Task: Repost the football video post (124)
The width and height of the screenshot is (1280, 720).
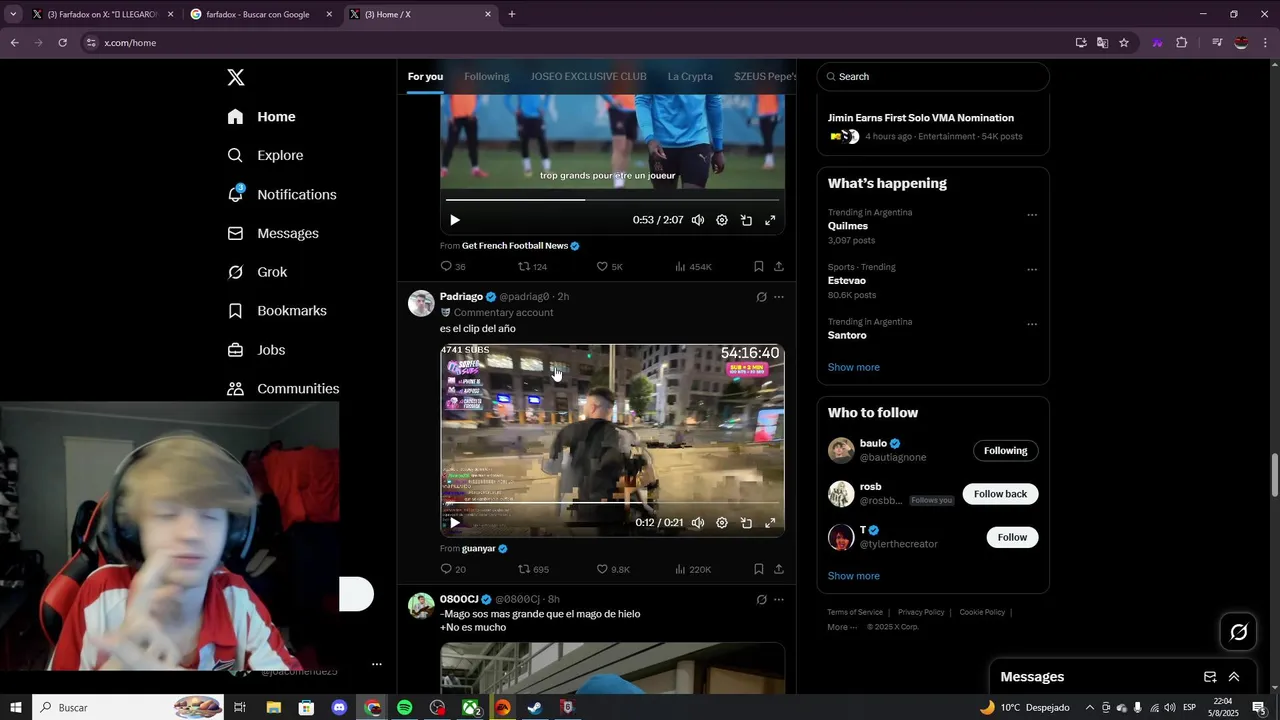Action: click(x=532, y=267)
